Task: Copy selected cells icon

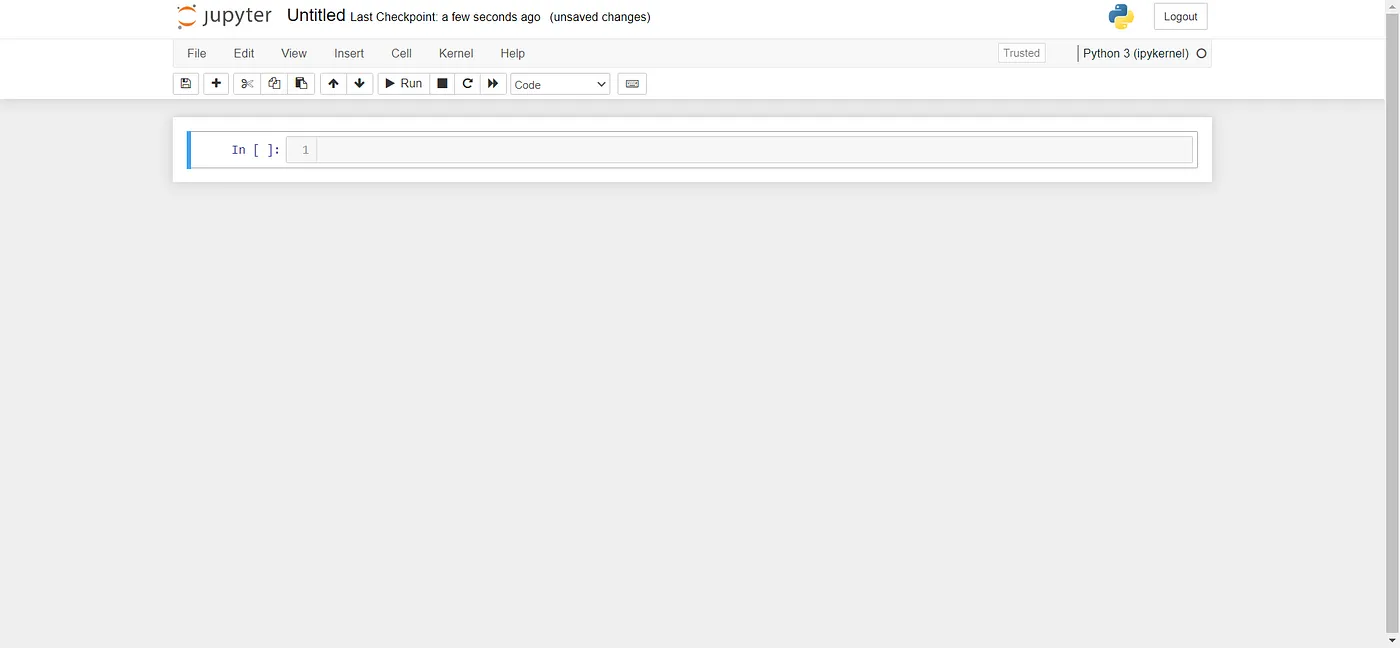Action: click(274, 84)
